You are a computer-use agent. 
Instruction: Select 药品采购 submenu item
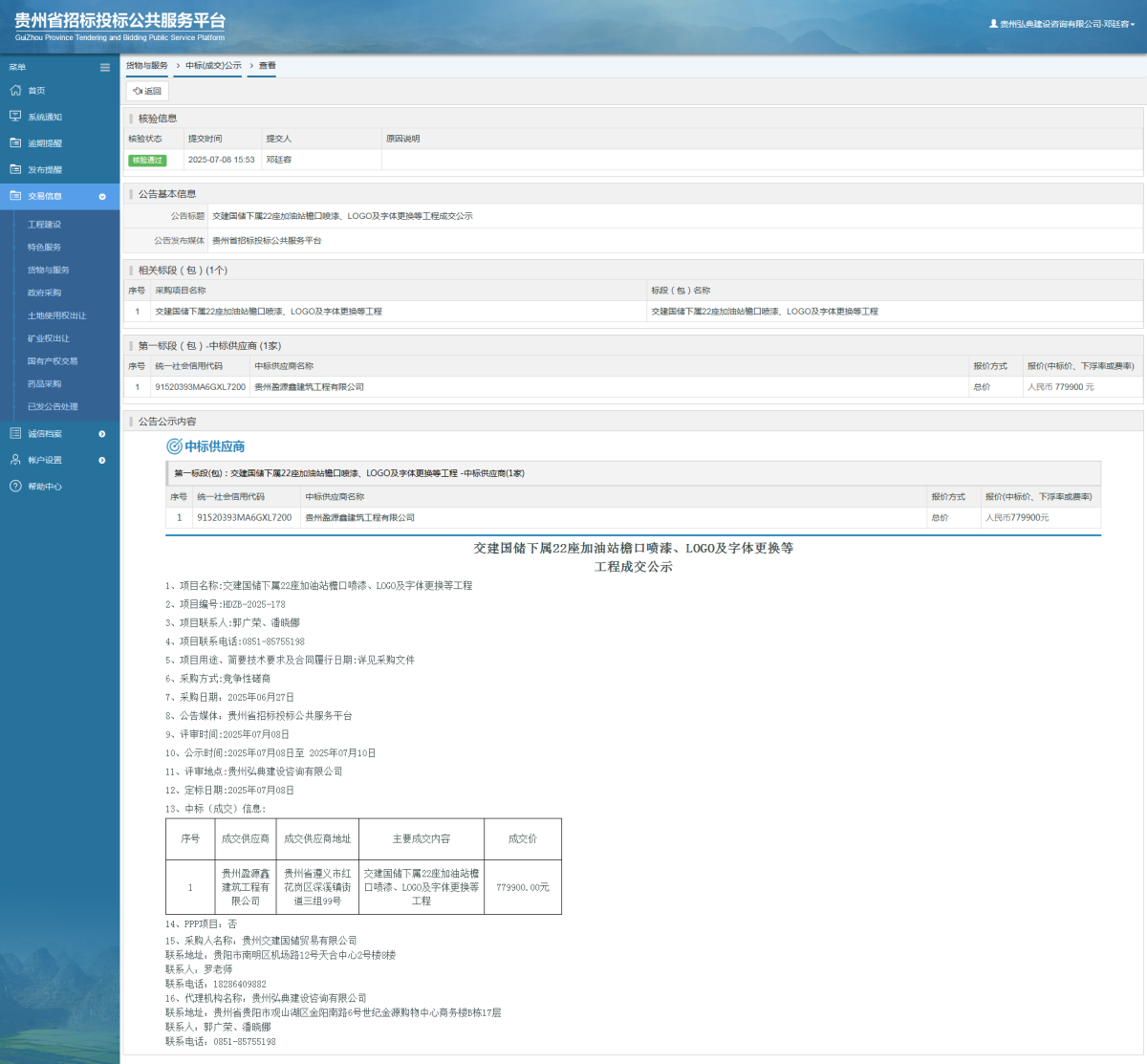point(44,383)
